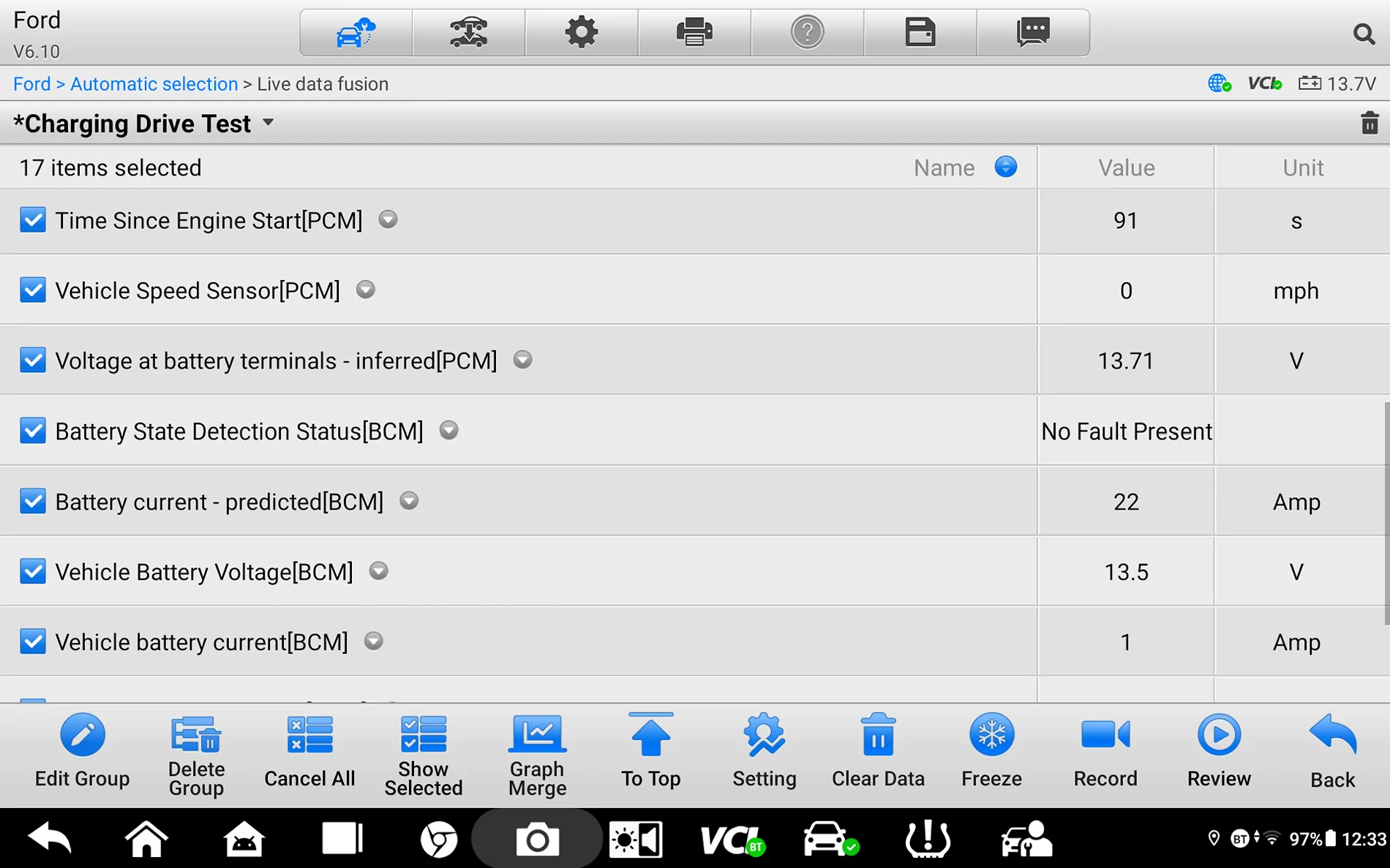1390x868 pixels.
Task: Toggle Show Selected view
Action: tap(424, 756)
